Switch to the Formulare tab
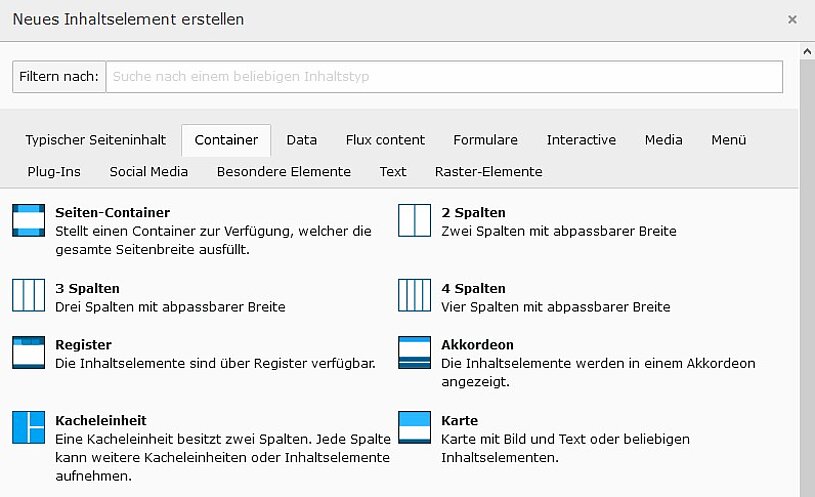 click(485, 140)
